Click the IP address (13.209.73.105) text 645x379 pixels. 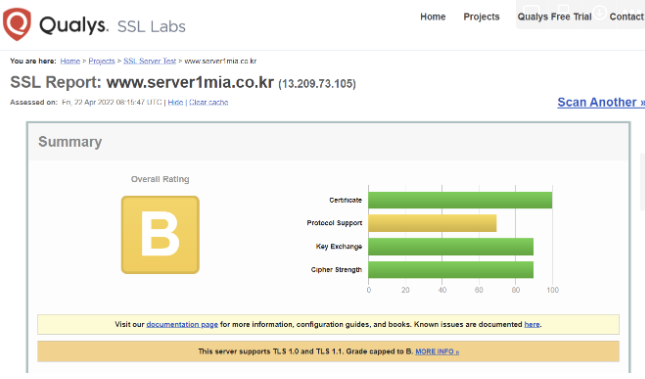point(317,84)
